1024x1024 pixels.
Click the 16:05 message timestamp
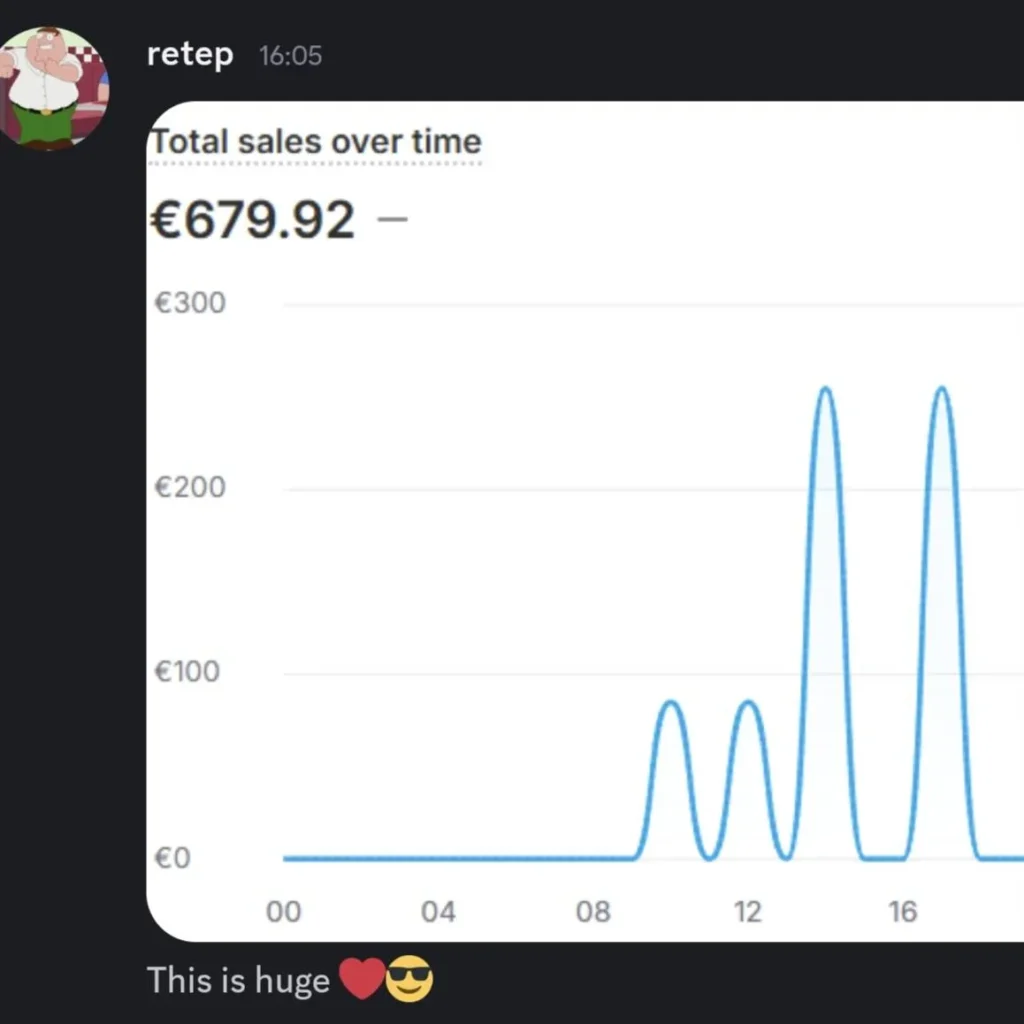(290, 56)
